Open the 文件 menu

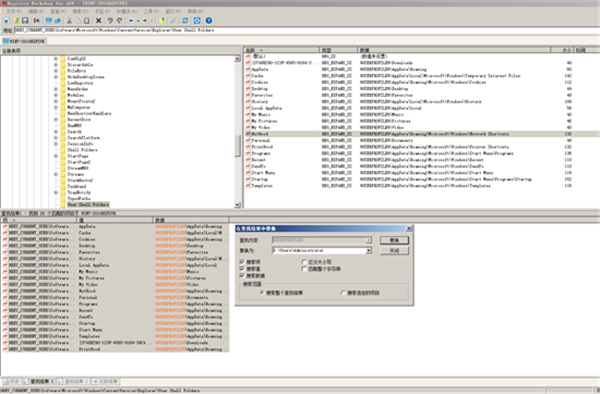(x=14, y=11)
